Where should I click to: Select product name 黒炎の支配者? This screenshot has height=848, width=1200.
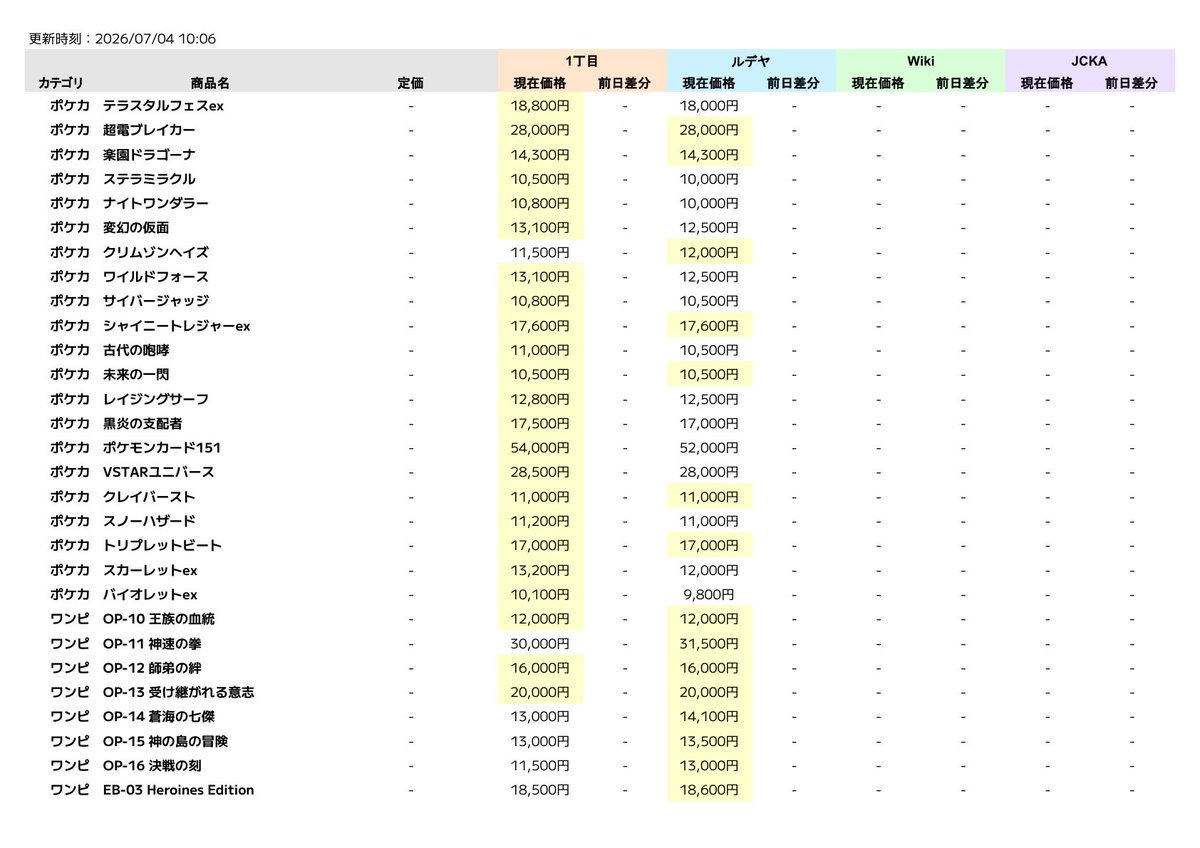pyautogui.click(x=143, y=423)
